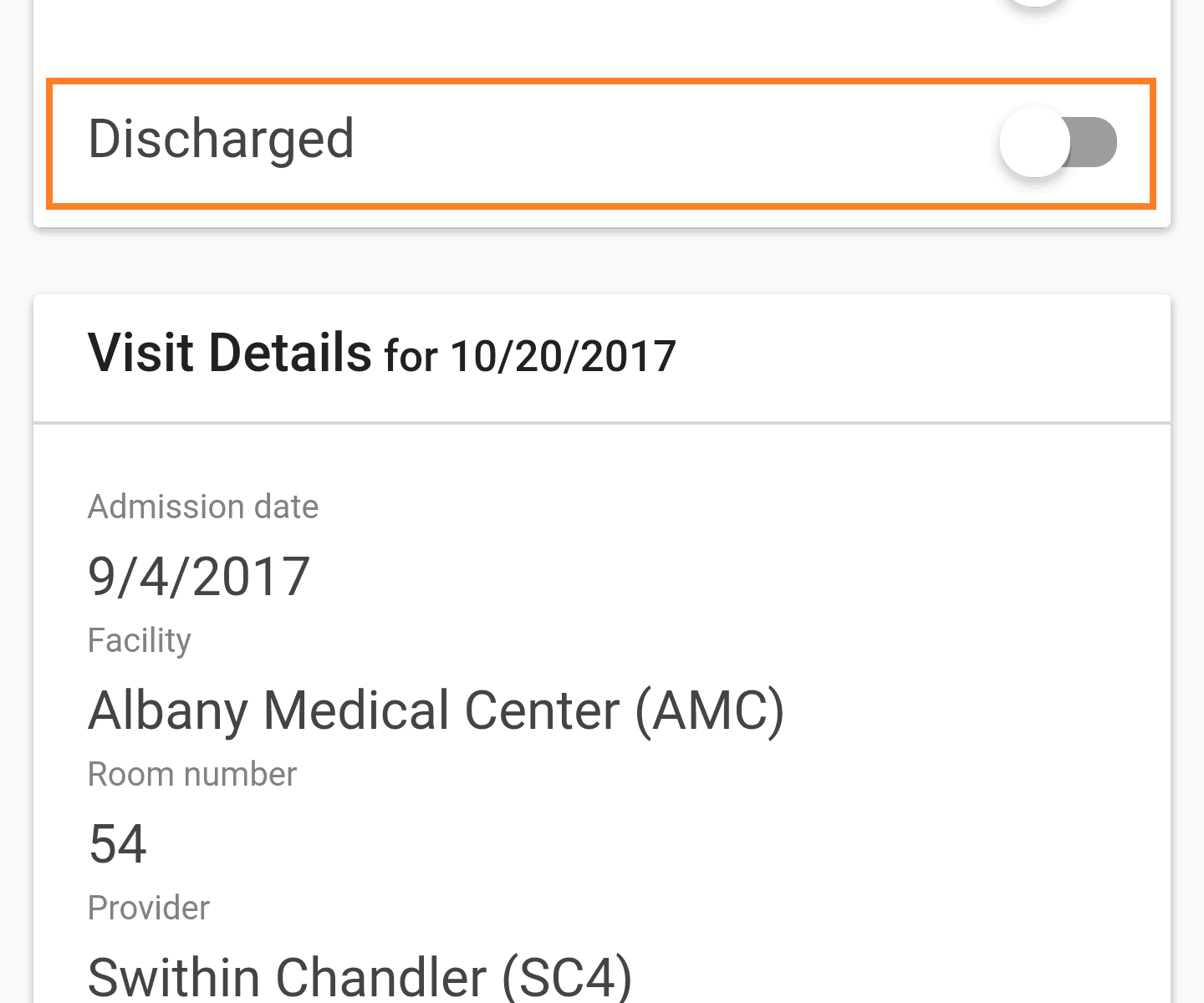This screenshot has height=1003, width=1204.
Task: Select the room number value 54
Action: pos(118,843)
